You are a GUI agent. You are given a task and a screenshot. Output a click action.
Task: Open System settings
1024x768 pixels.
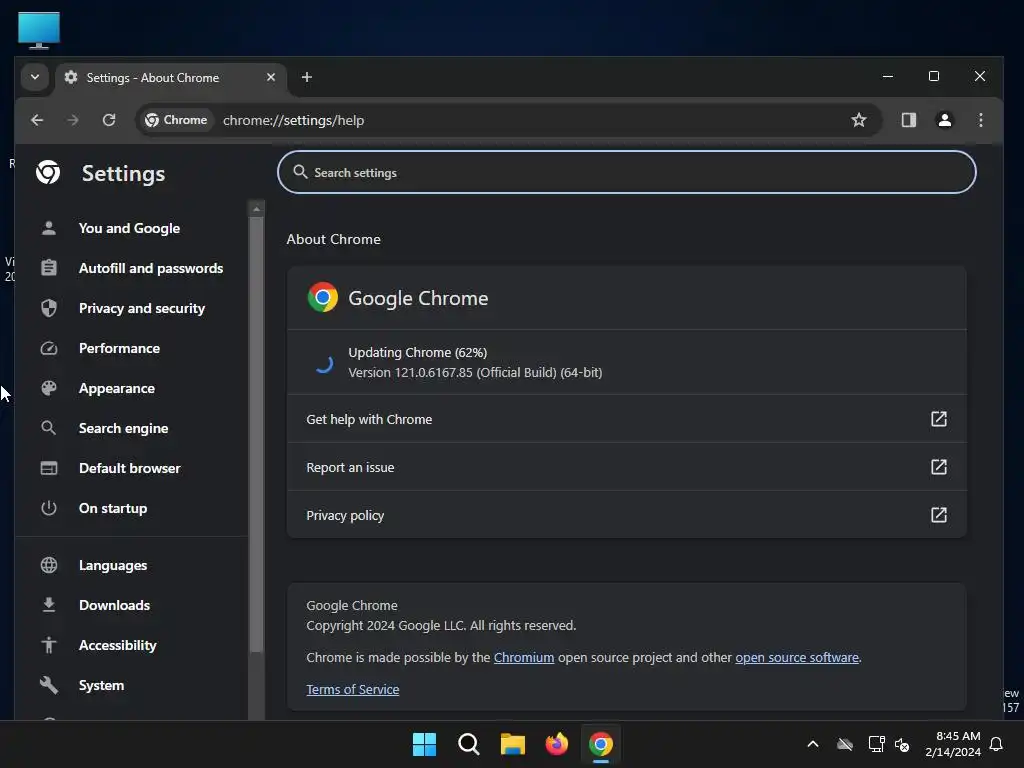click(101, 685)
